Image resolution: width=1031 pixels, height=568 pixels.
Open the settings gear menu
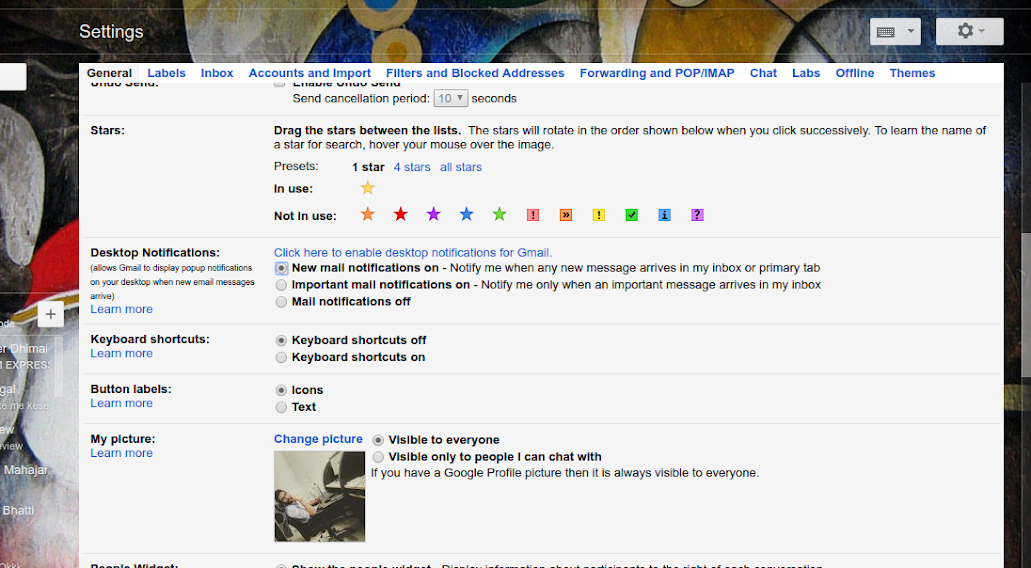[969, 31]
